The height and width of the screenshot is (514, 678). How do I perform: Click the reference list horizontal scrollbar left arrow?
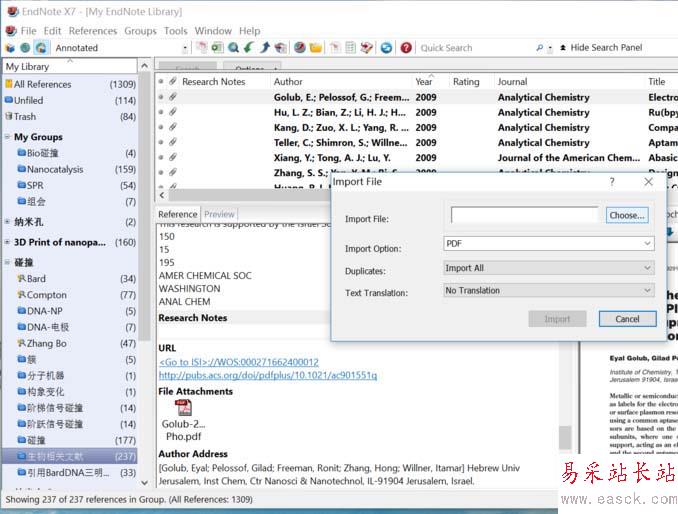tap(162, 195)
